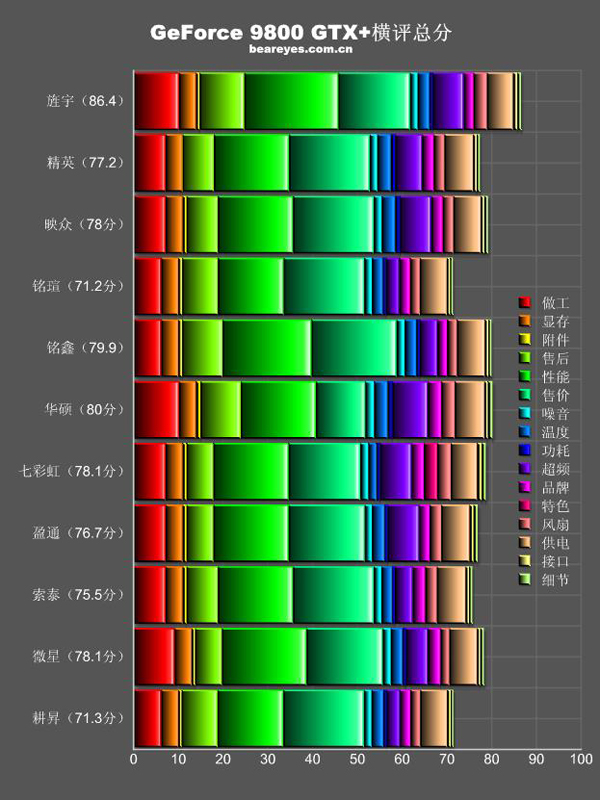
Task: Click the 功耗 legend label
Action: click(555, 450)
